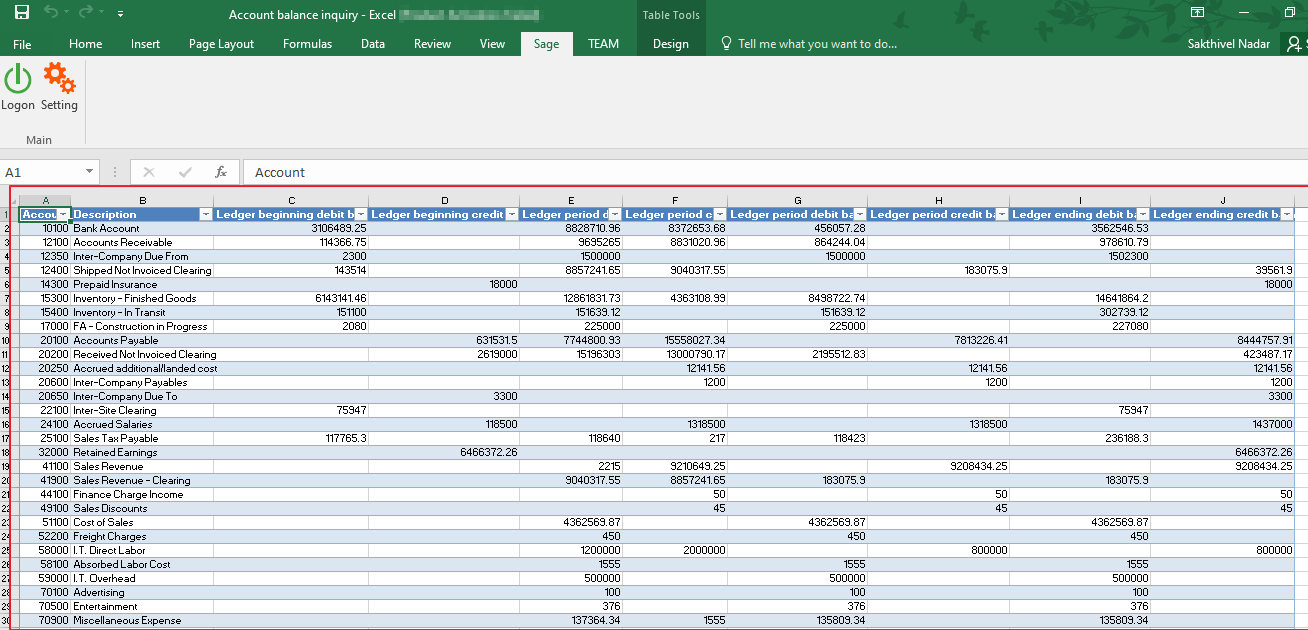Open the Description column filter dropdown

point(206,214)
